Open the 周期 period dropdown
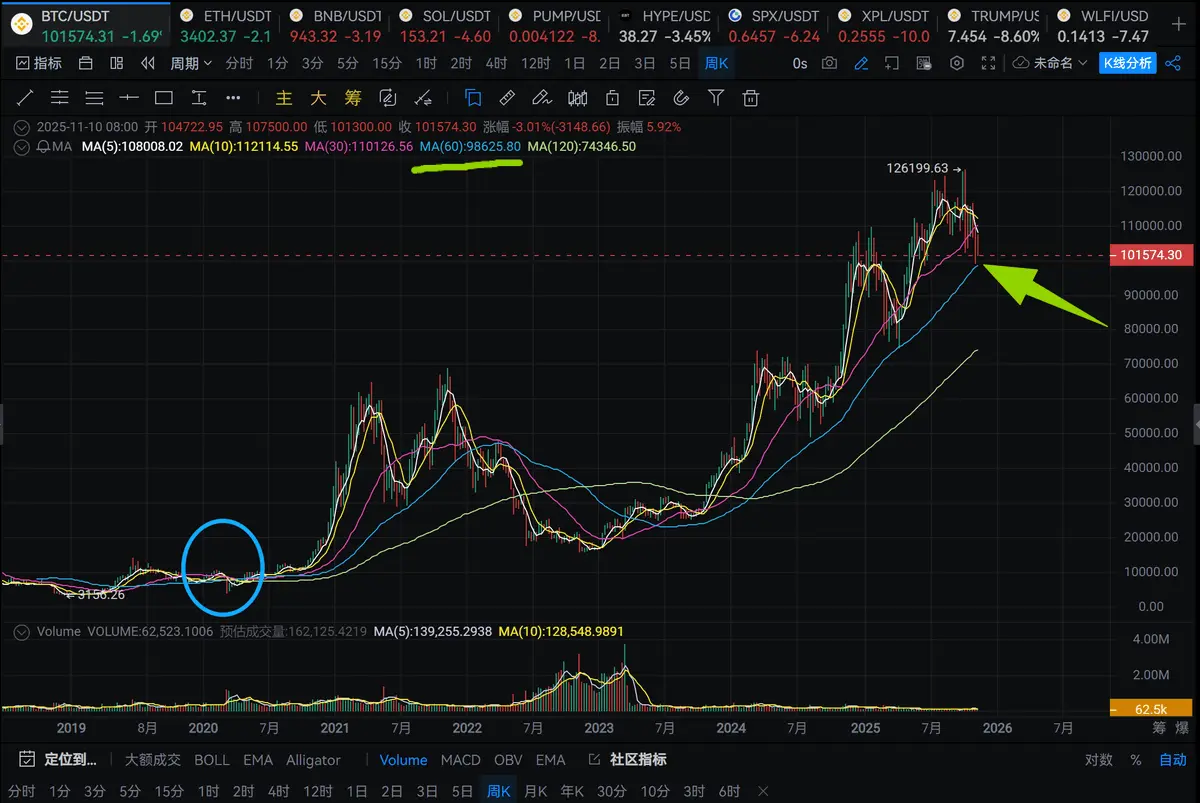Viewport: 1200px width, 803px height. point(191,63)
